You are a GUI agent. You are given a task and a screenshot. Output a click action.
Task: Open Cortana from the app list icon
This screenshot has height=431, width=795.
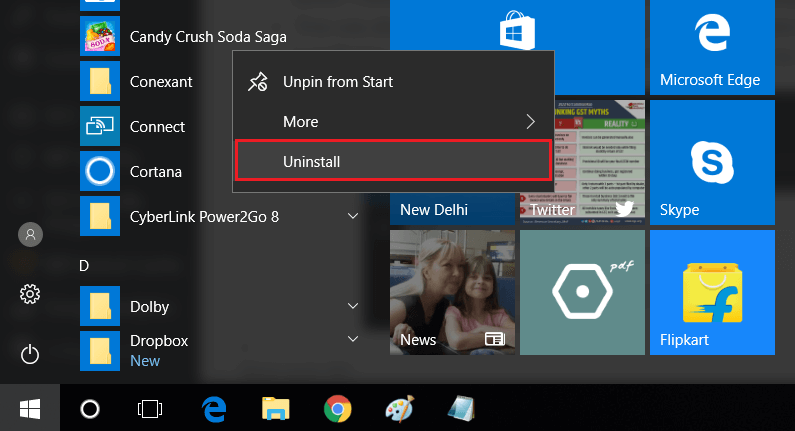100,171
